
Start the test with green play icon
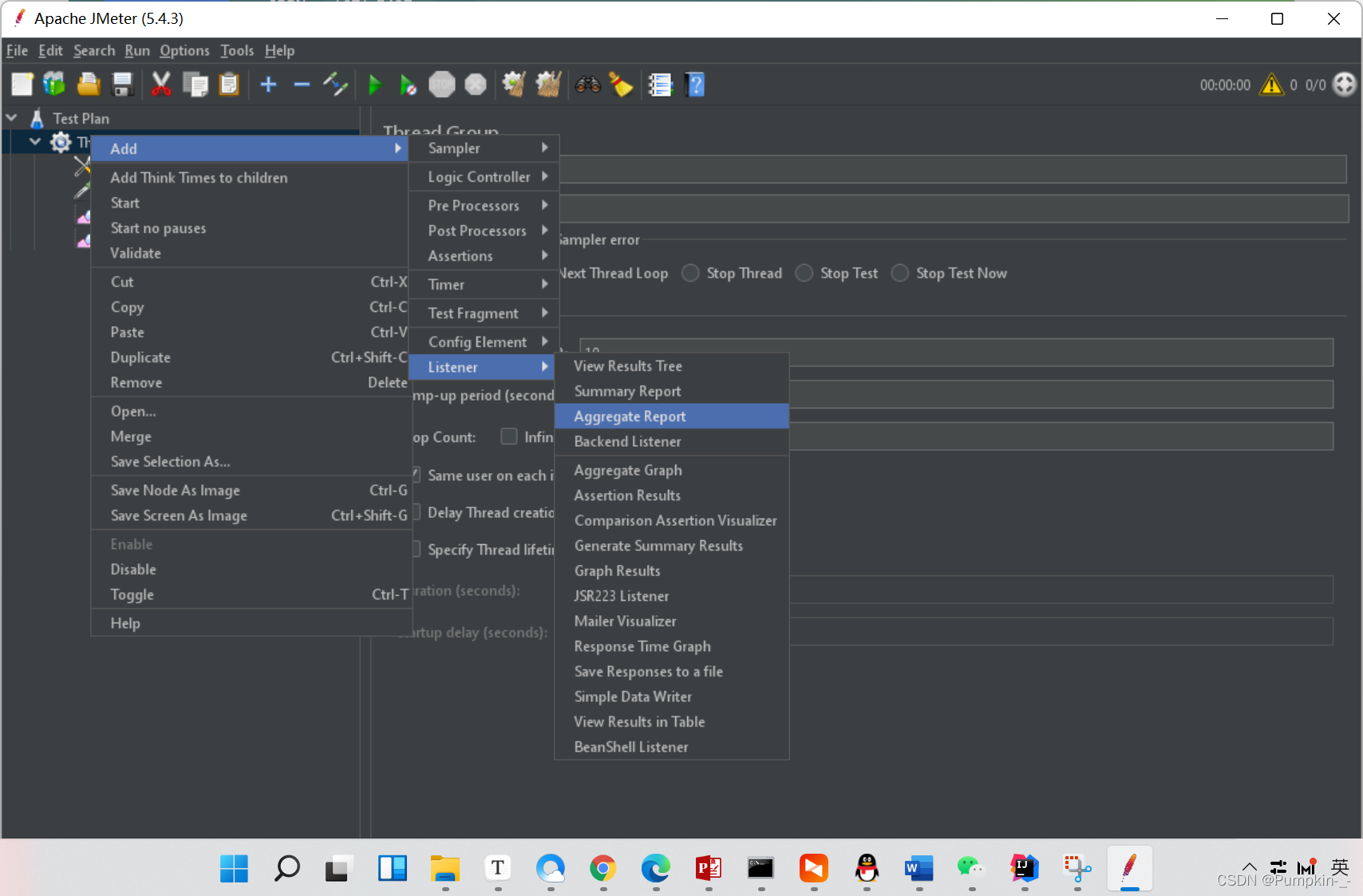pyautogui.click(x=374, y=85)
